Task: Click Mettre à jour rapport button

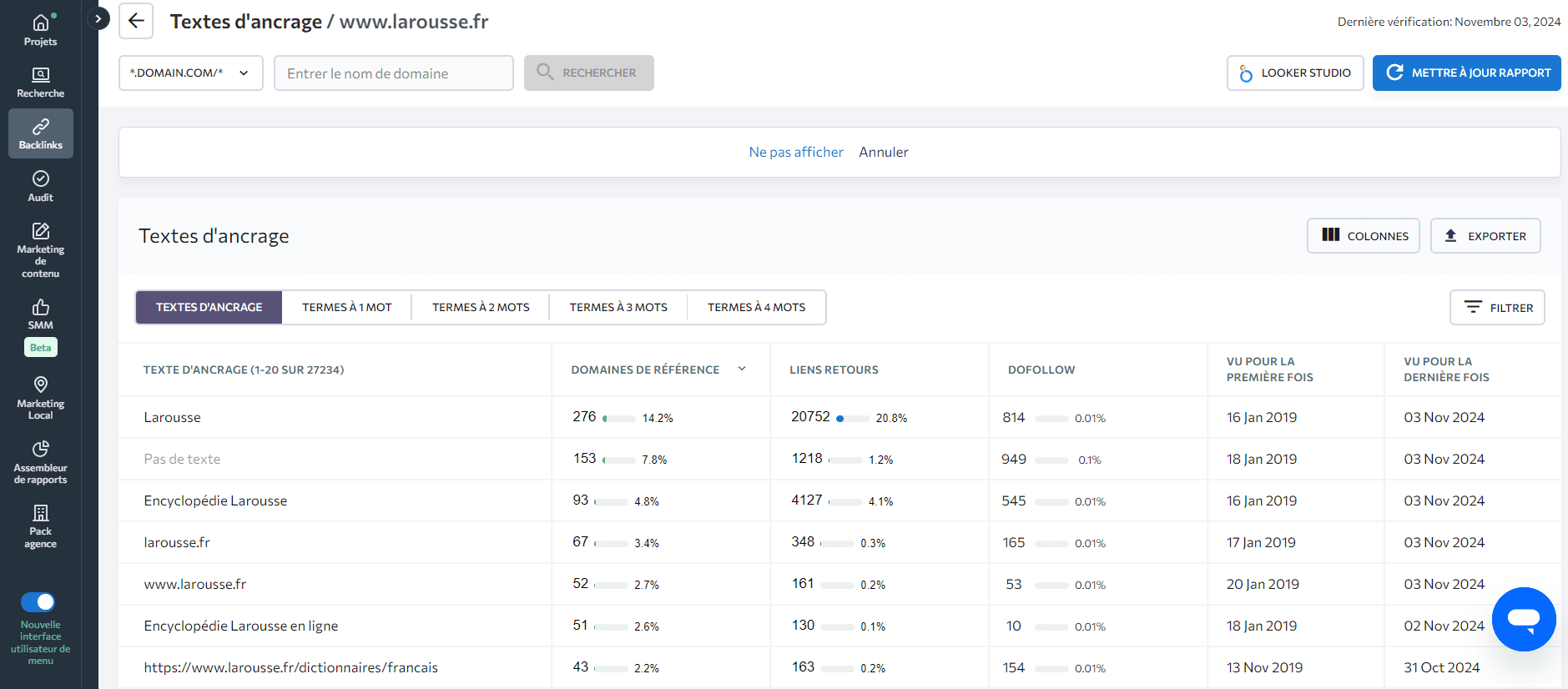Action: click(x=1466, y=73)
